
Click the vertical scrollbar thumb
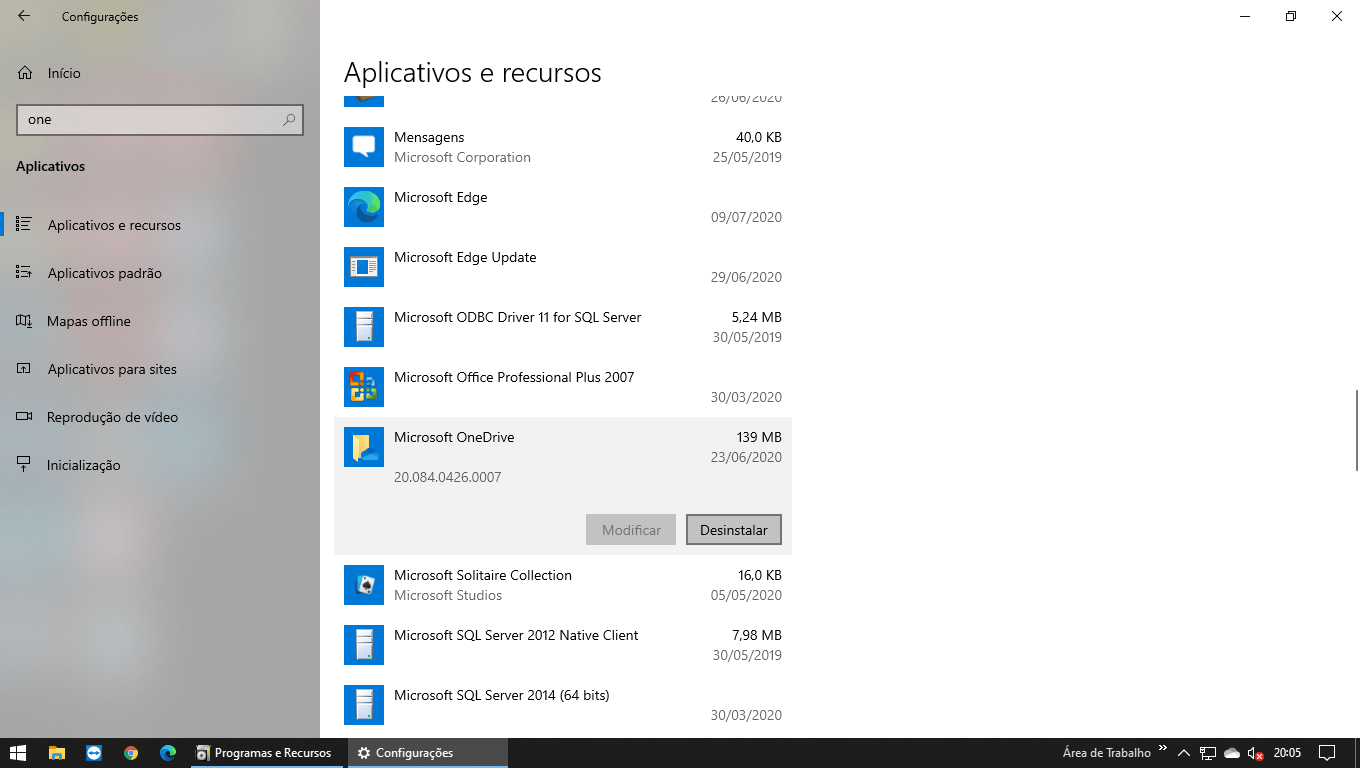coord(1356,430)
